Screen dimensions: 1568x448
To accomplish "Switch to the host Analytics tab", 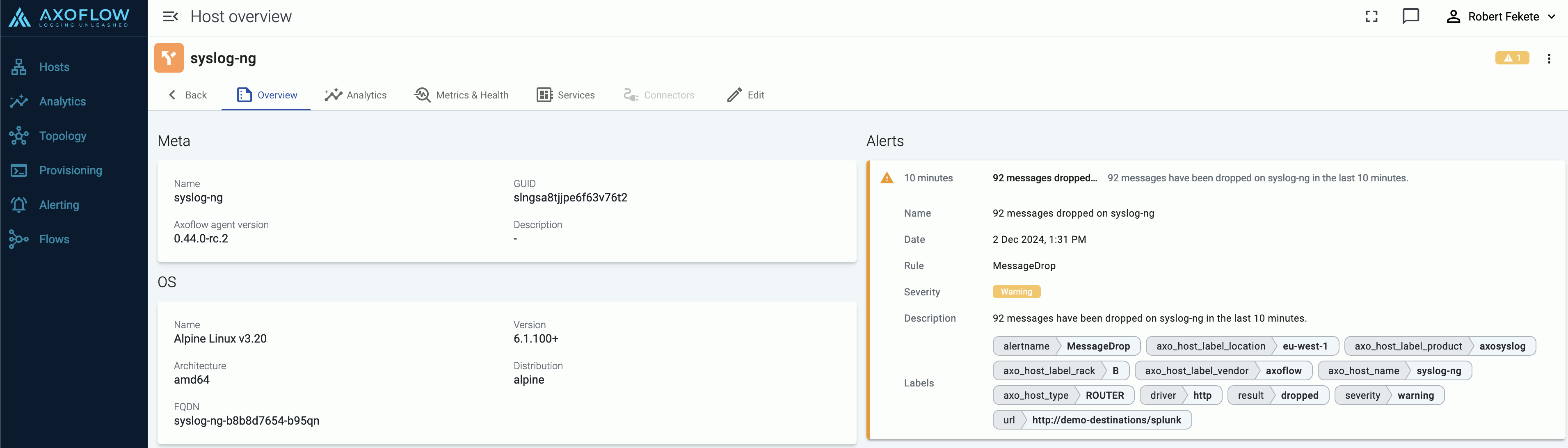I will (x=355, y=95).
